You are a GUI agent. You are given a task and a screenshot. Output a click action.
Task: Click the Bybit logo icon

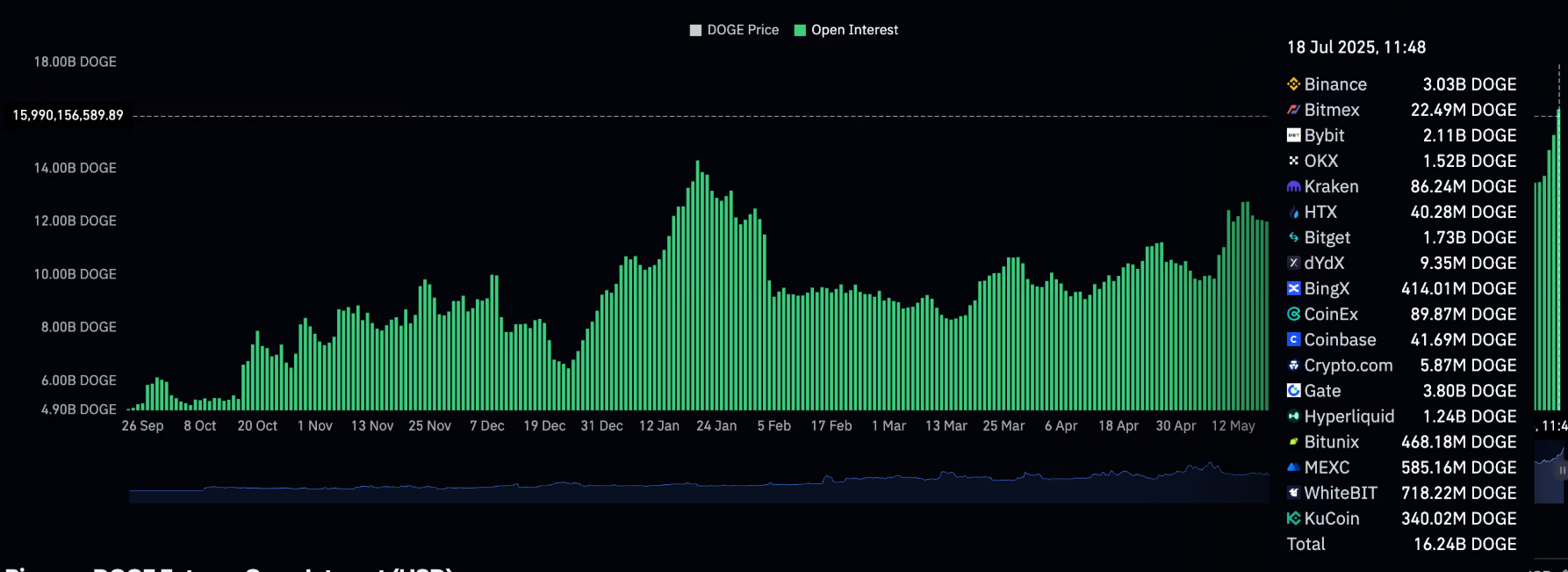[1293, 135]
